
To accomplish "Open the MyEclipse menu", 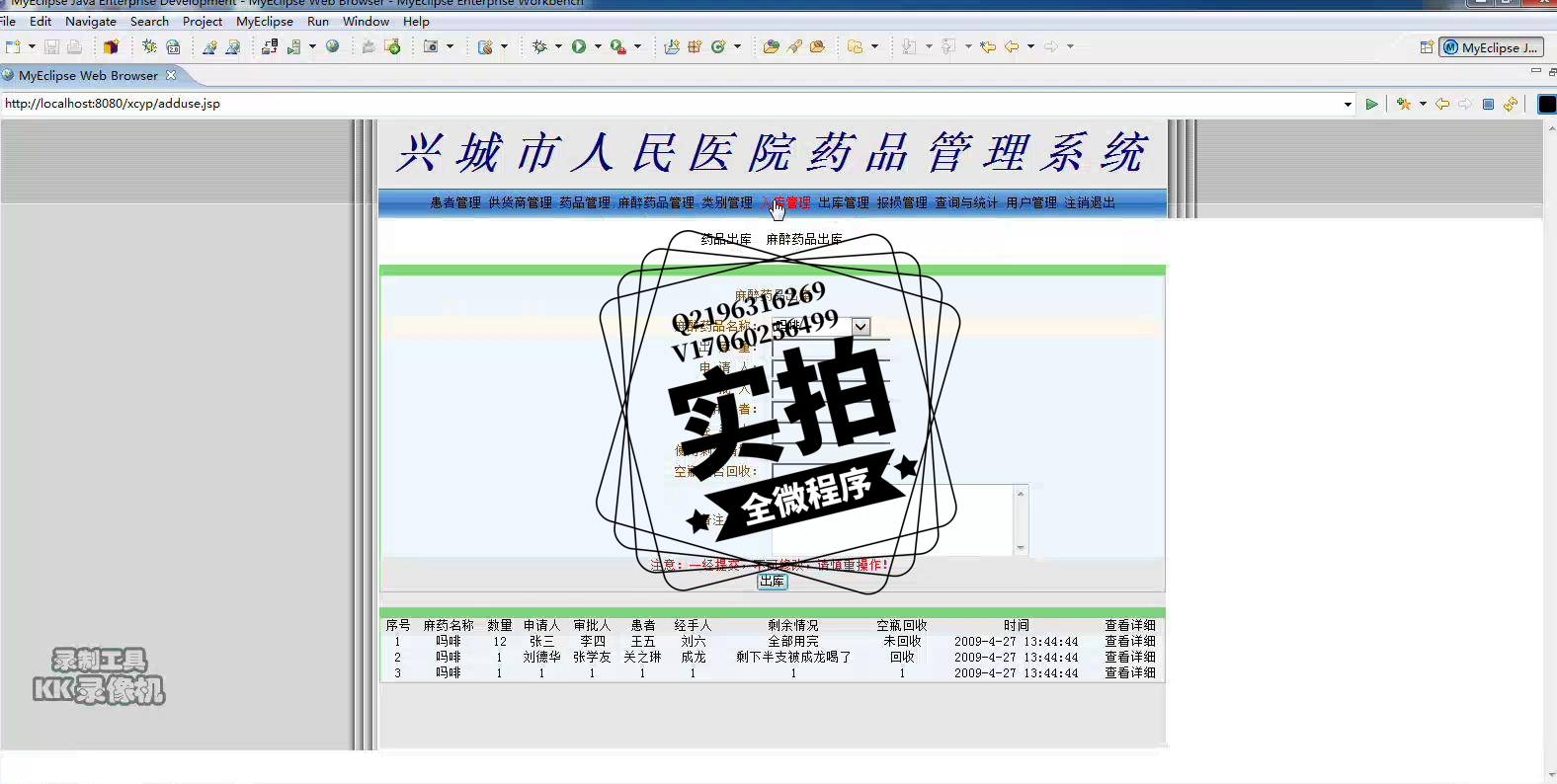I will [265, 21].
